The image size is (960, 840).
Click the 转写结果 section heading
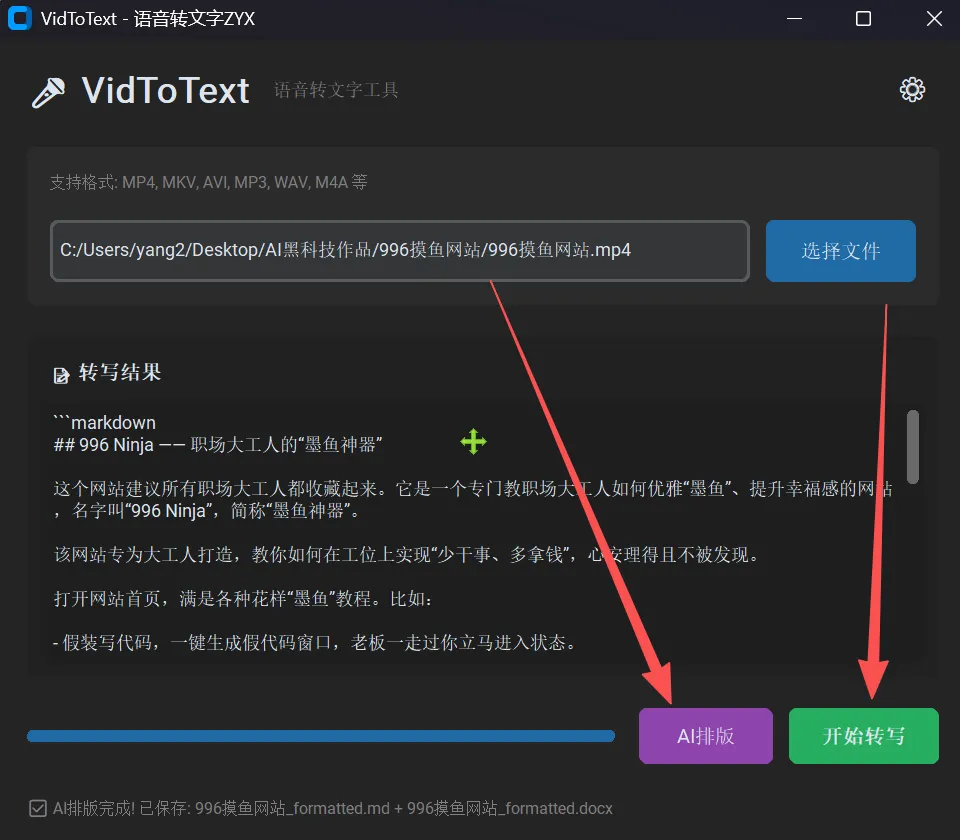[x=120, y=372]
